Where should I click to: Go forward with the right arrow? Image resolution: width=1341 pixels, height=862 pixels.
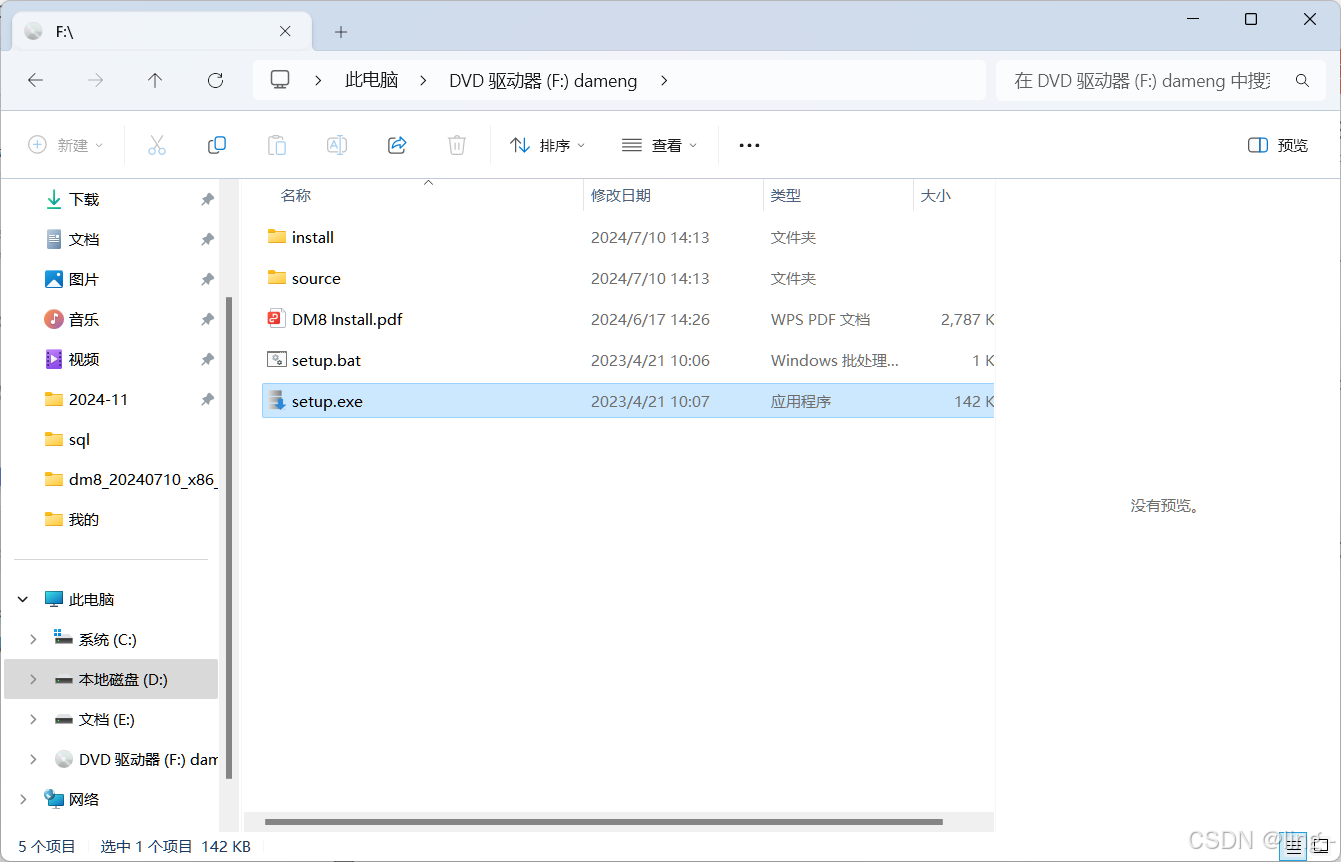tap(95, 80)
